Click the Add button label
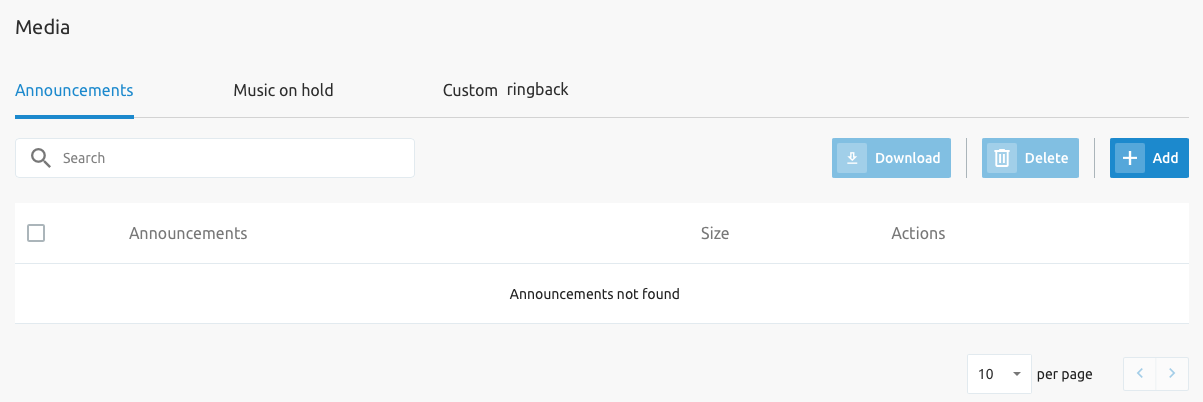 (x=1165, y=158)
